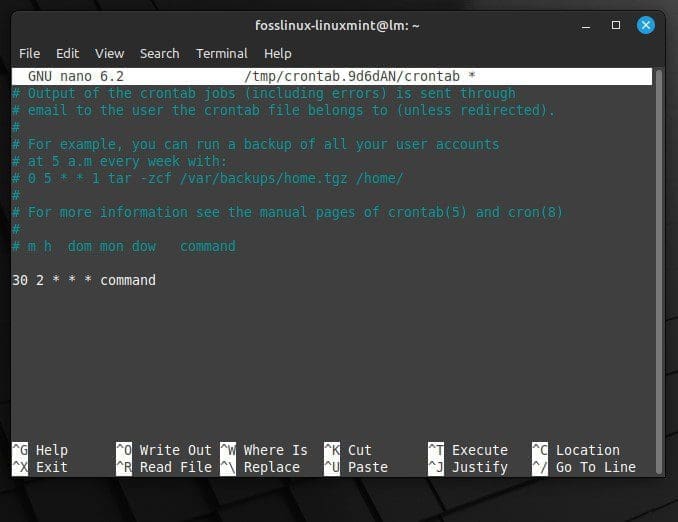The image size is (678, 522).
Task: Click the ^/ Go To Line shortcut
Action: tap(584, 467)
